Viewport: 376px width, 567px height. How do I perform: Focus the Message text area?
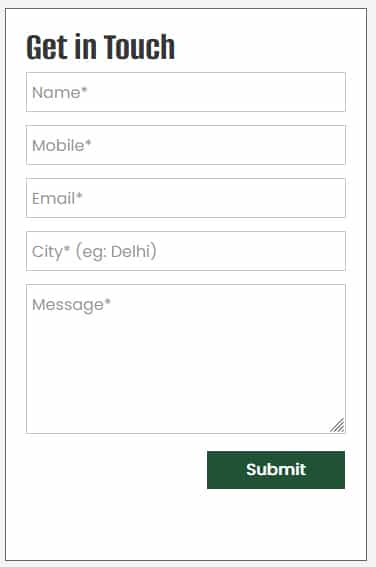point(186,359)
